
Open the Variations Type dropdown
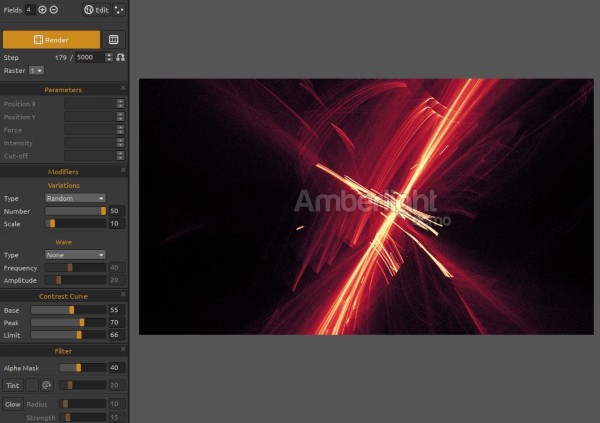tap(75, 198)
